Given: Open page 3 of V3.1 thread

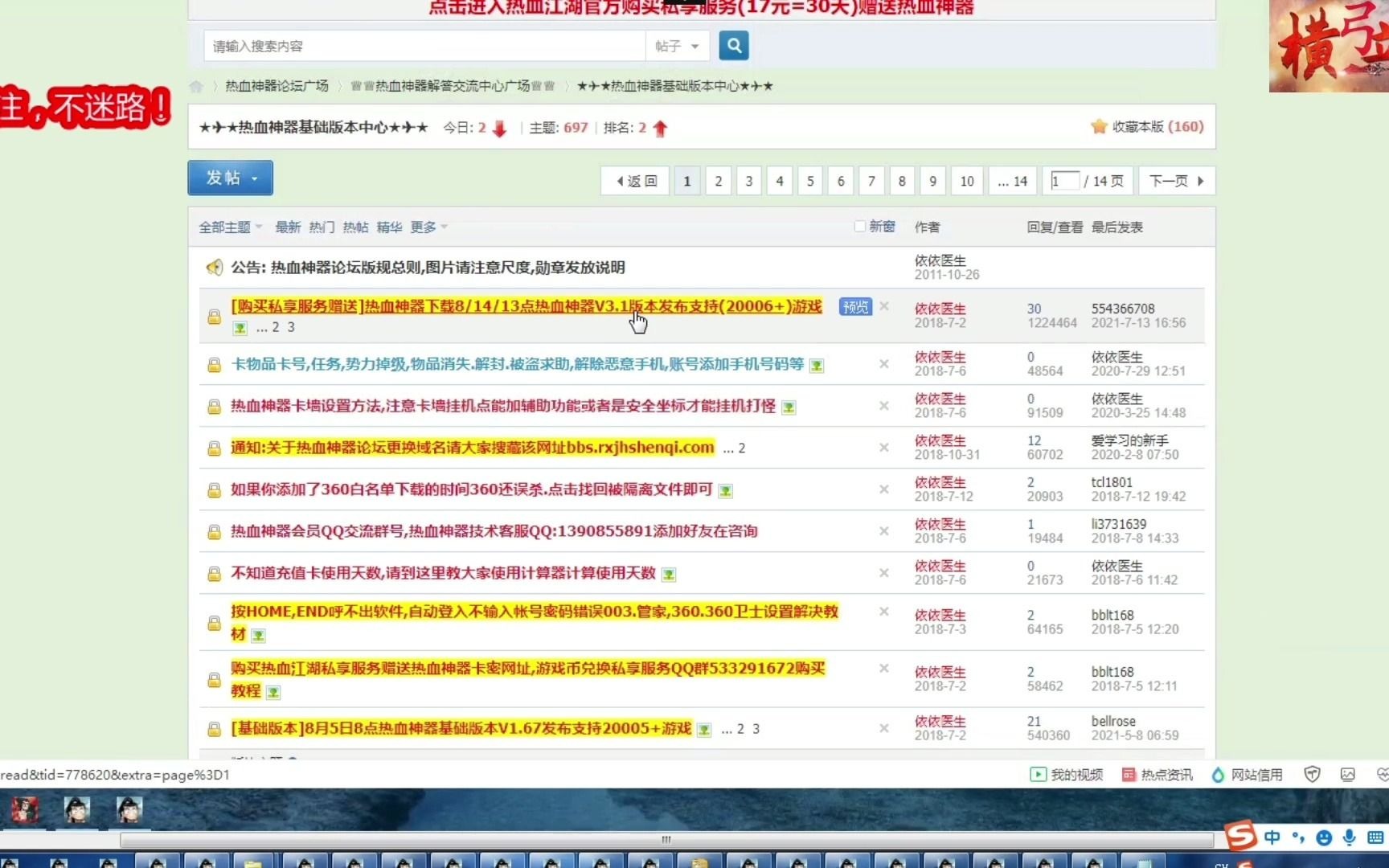Looking at the screenshot, I should click(291, 327).
